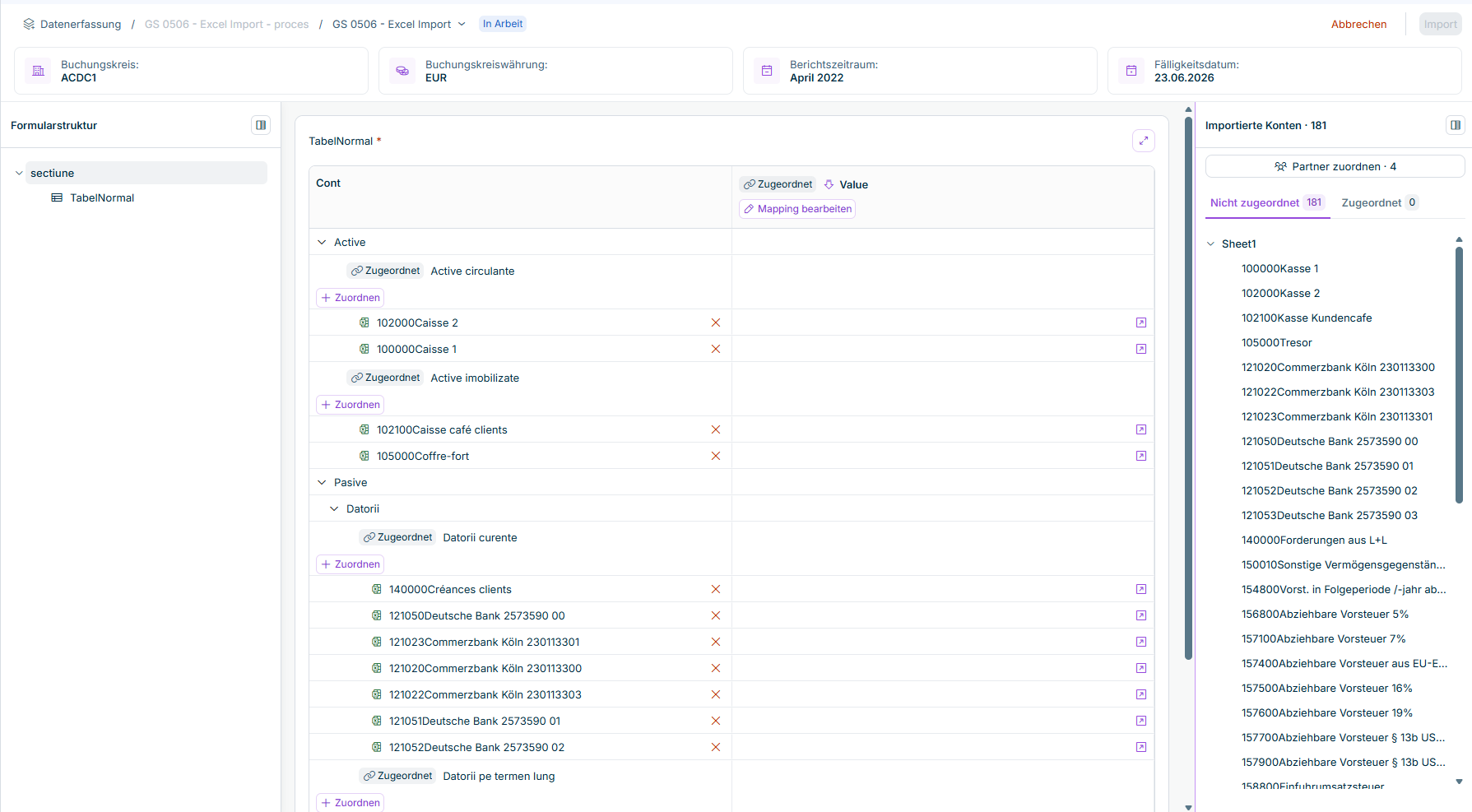This screenshot has height=812, width=1472.
Task: Remove the 121023Commerzbank Köln mapping
Action: [716, 642]
